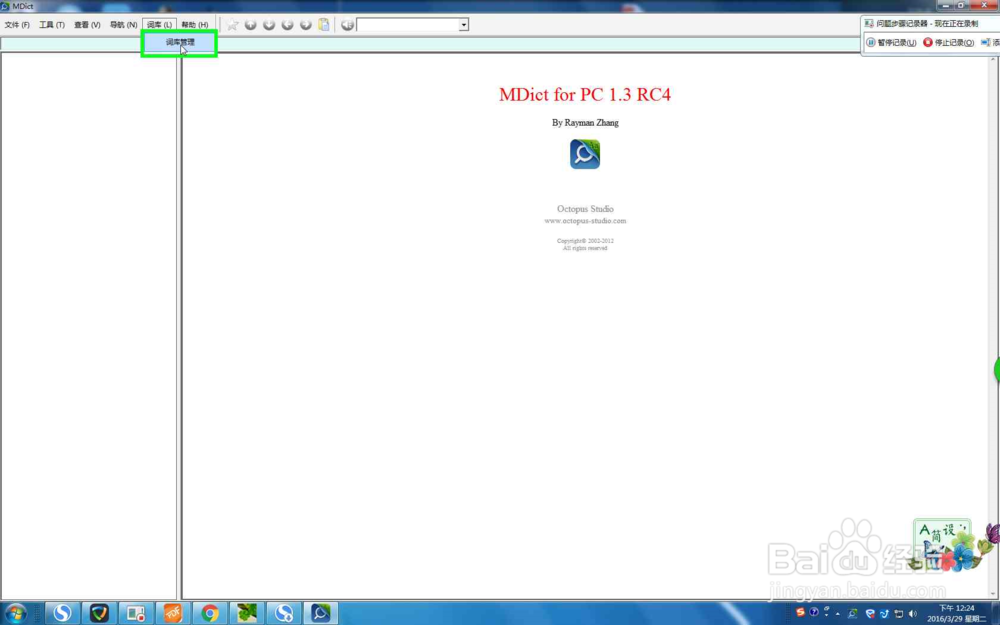1000x625 pixels.
Task: Open the PDF app in taskbar
Action: 173,614
